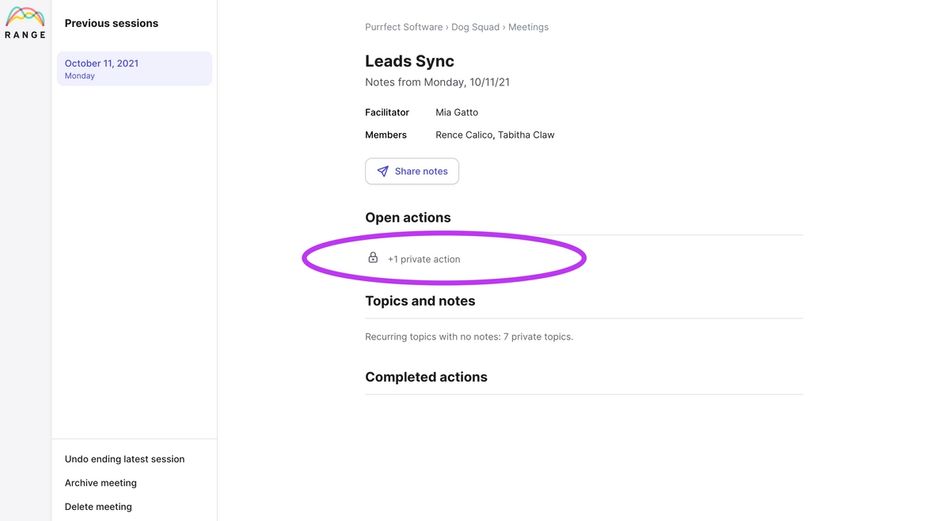Click the members text 'Rence Calico, Tabitha Claw'

(x=495, y=135)
